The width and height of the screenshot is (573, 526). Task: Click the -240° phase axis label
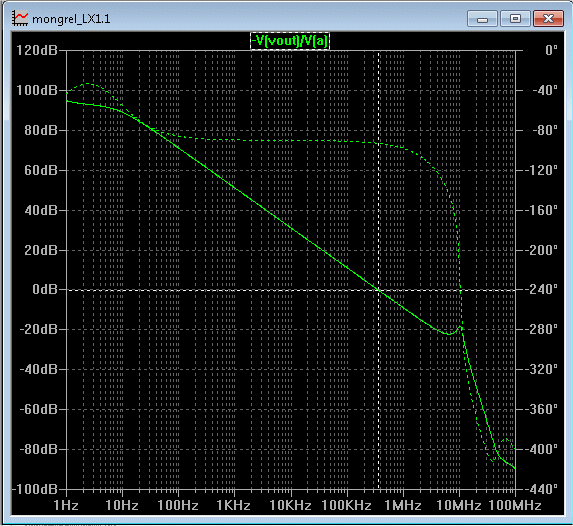[543, 289]
